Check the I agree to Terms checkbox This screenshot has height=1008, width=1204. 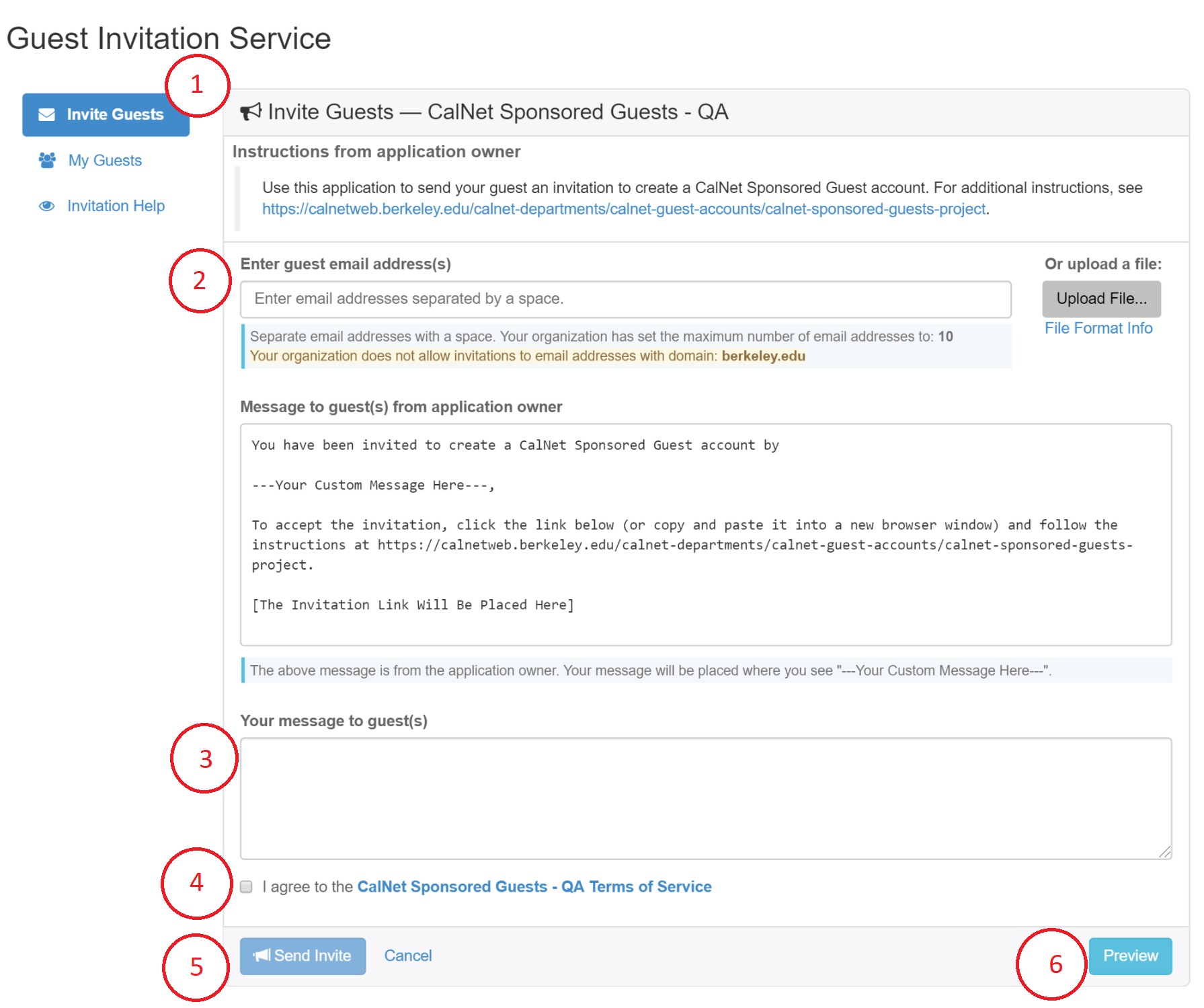pyautogui.click(x=247, y=887)
